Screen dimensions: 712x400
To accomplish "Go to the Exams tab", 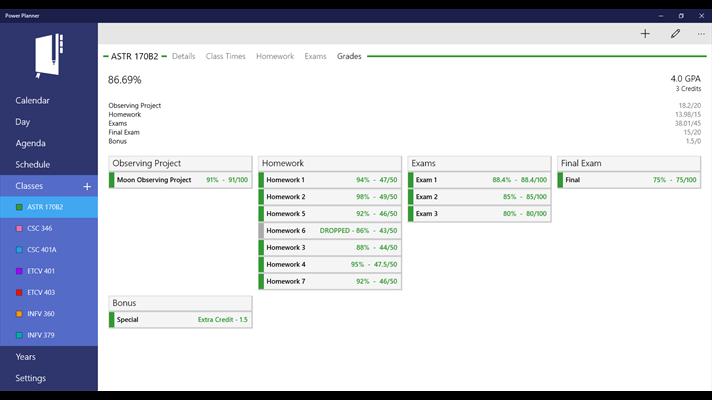I will (315, 57).
